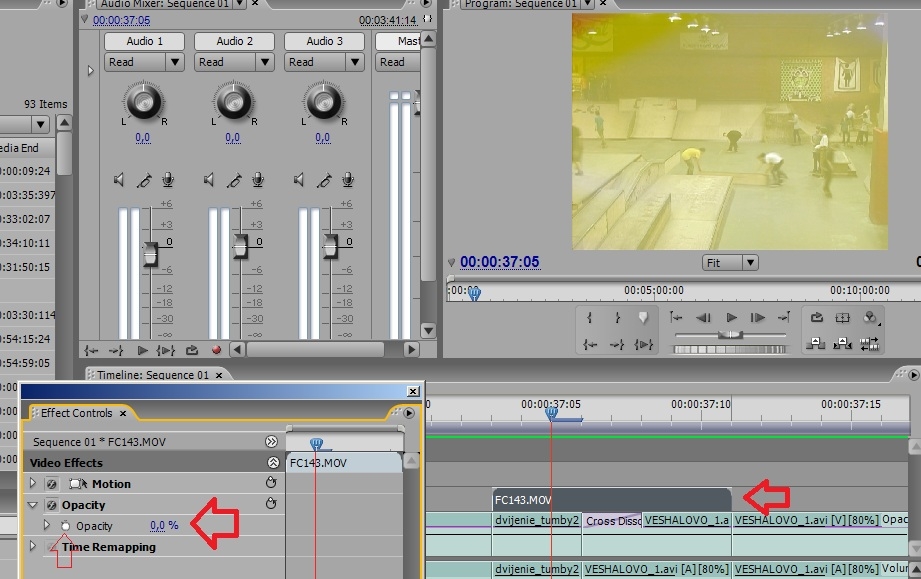Toggle the Opacity animation stopwatch
The image size is (921, 579).
66,526
